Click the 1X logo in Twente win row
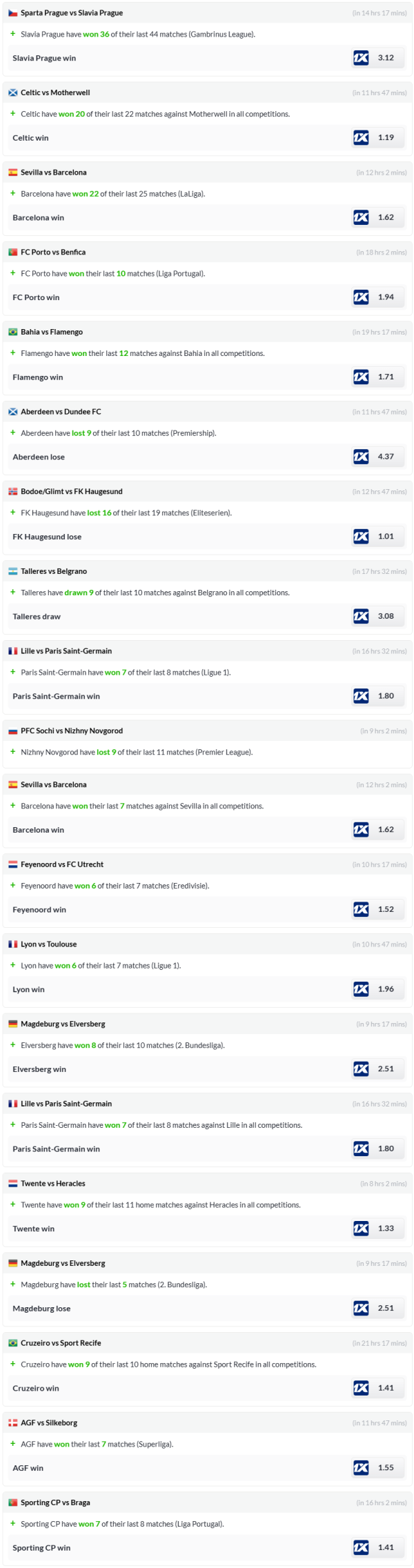 (361, 1228)
